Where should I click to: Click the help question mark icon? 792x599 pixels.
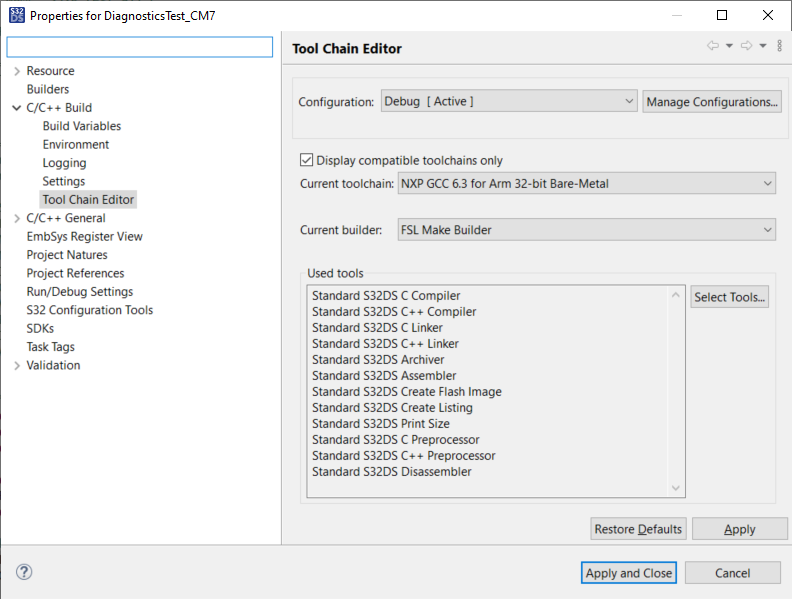25,572
